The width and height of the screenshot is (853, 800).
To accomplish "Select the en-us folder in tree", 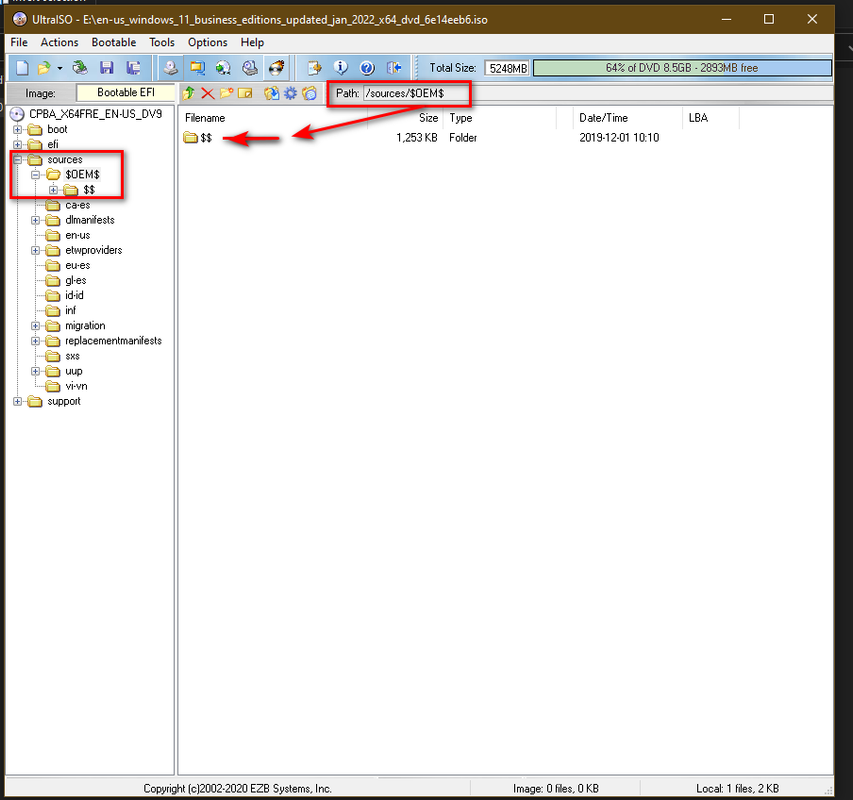I will pos(77,235).
